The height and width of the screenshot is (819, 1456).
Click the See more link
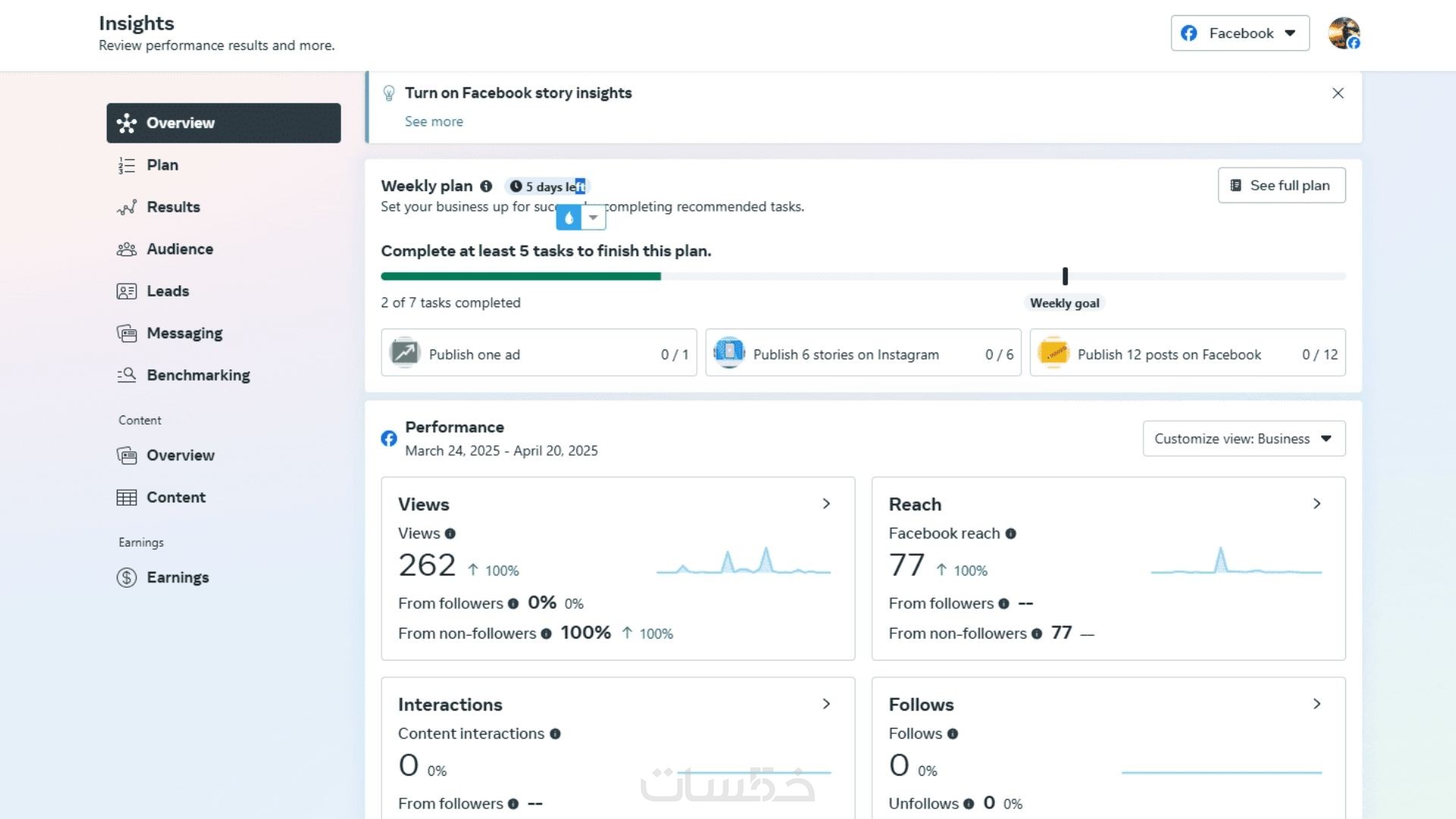pyautogui.click(x=434, y=121)
